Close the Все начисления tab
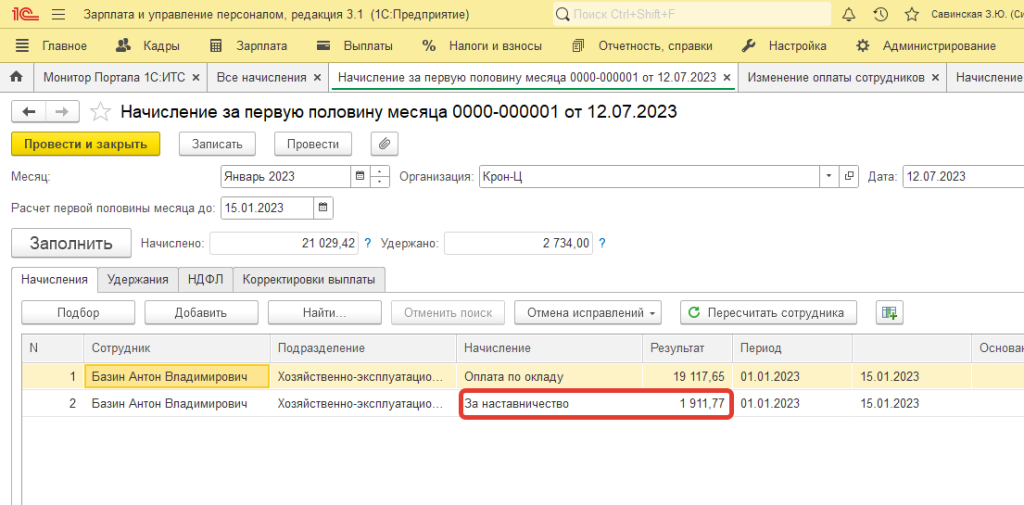The width and height of the screenshot is (1024, 505). [317, 77]
